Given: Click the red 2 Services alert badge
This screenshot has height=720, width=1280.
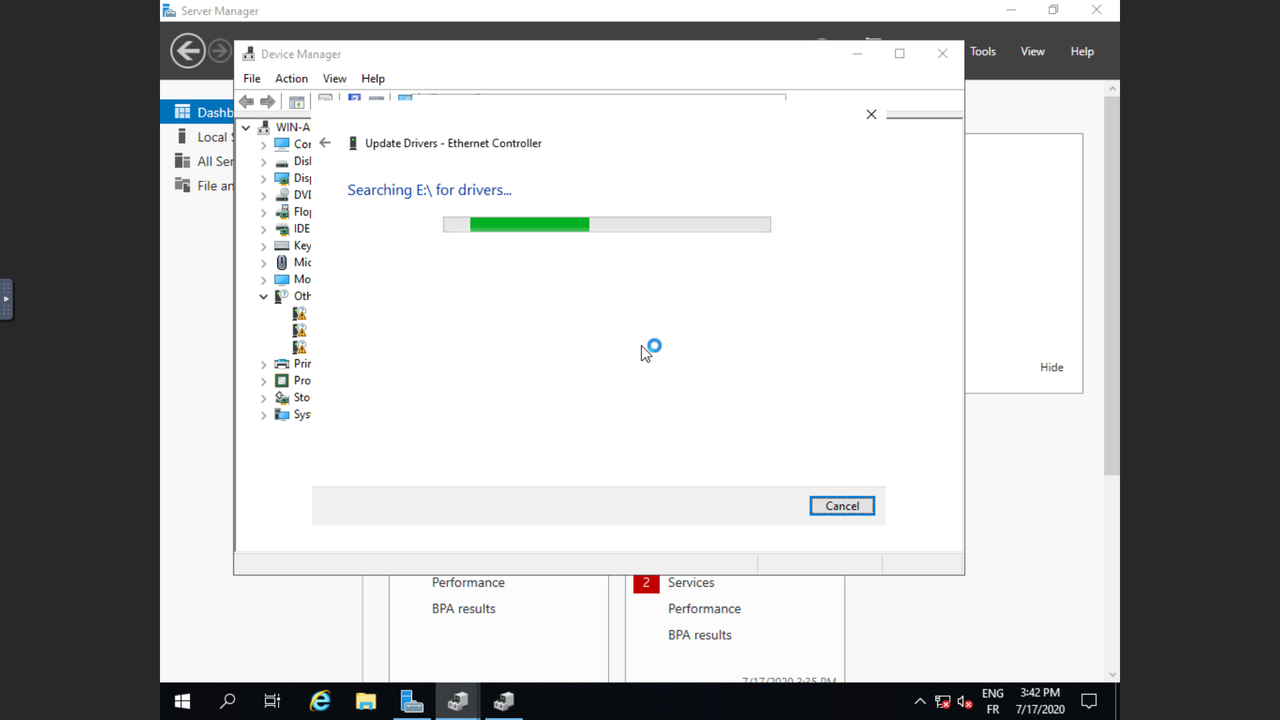Looking at the screenshot, I should tap(646, 583).
